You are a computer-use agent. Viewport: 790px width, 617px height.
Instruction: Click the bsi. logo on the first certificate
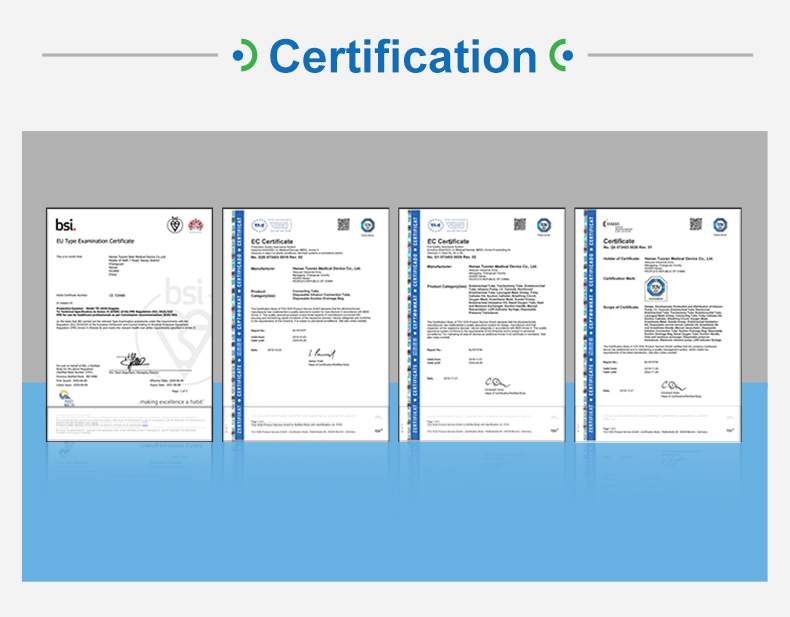tap(65, 224)
